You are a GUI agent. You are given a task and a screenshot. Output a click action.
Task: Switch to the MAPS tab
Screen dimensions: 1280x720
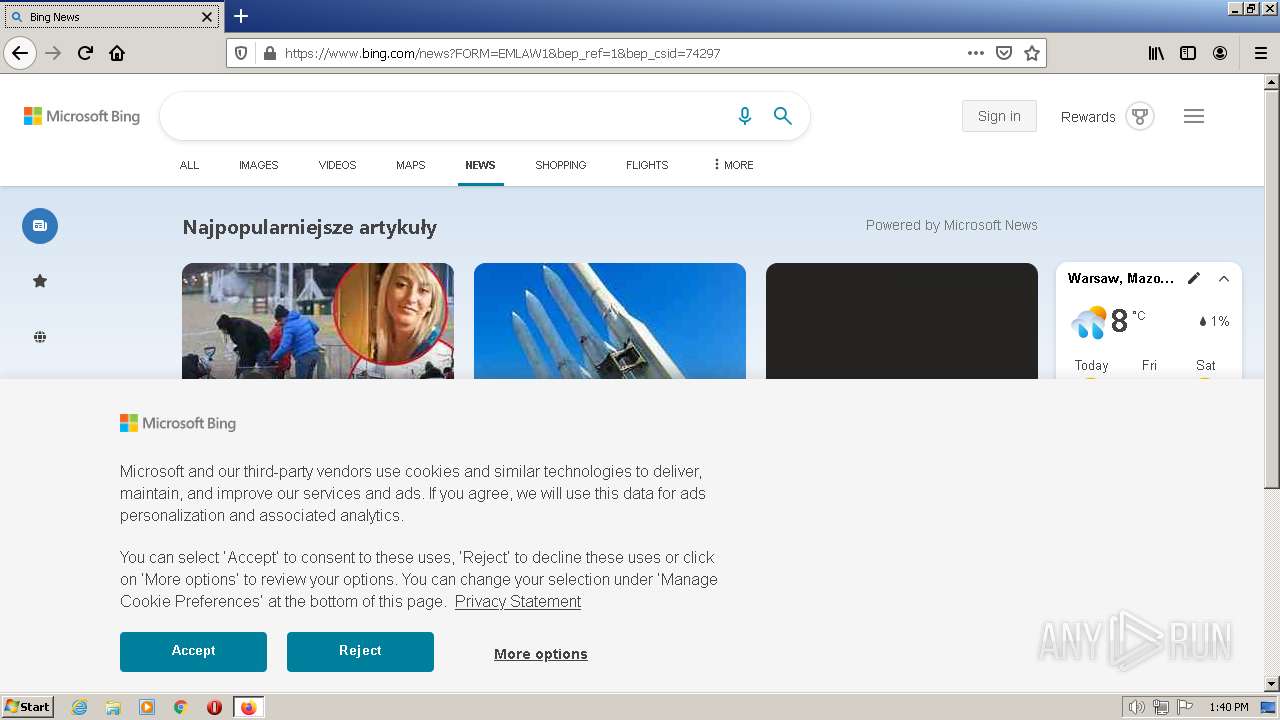click(410, 165)
